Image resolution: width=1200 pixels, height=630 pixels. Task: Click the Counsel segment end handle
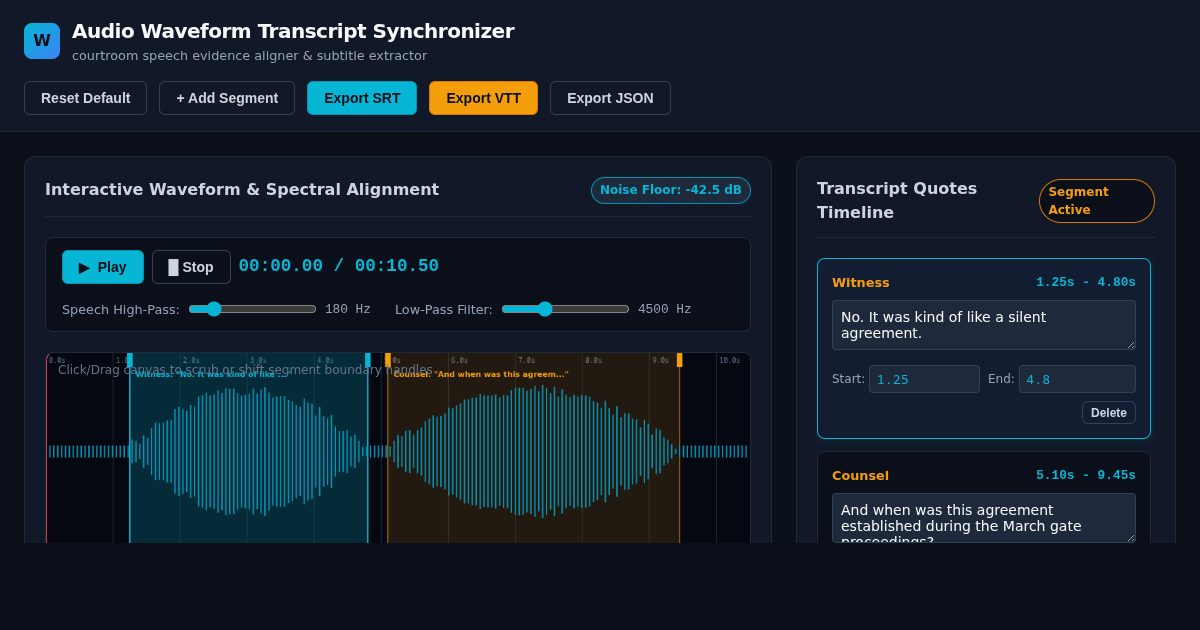(680, 360)
